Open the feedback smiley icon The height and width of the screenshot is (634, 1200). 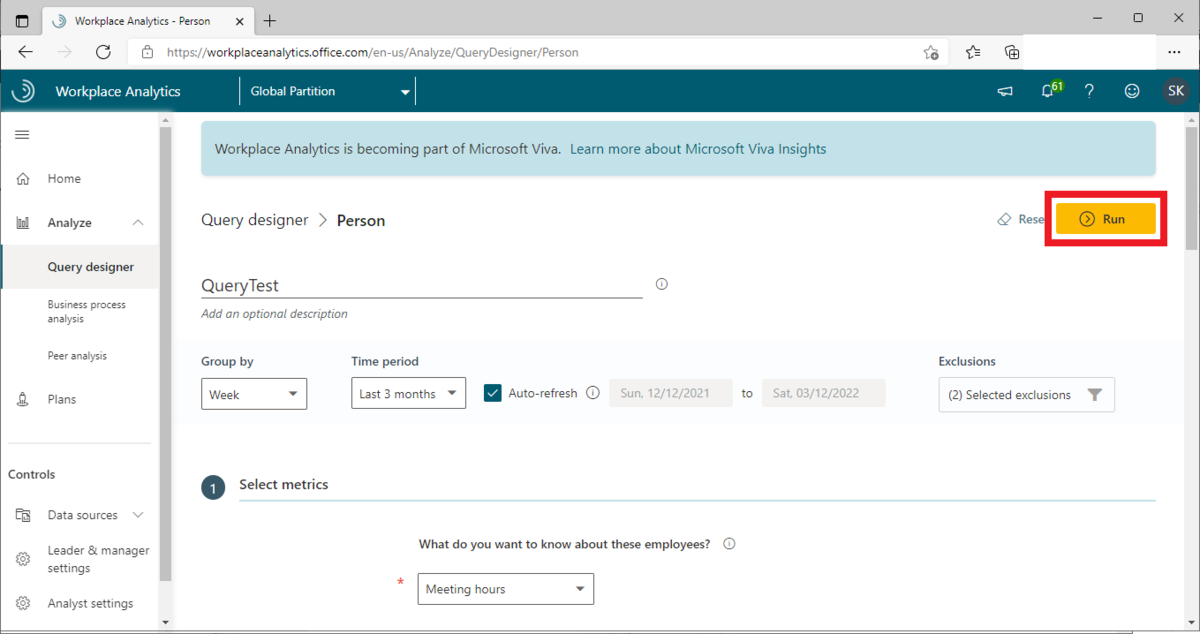(x=1132, y=91)
